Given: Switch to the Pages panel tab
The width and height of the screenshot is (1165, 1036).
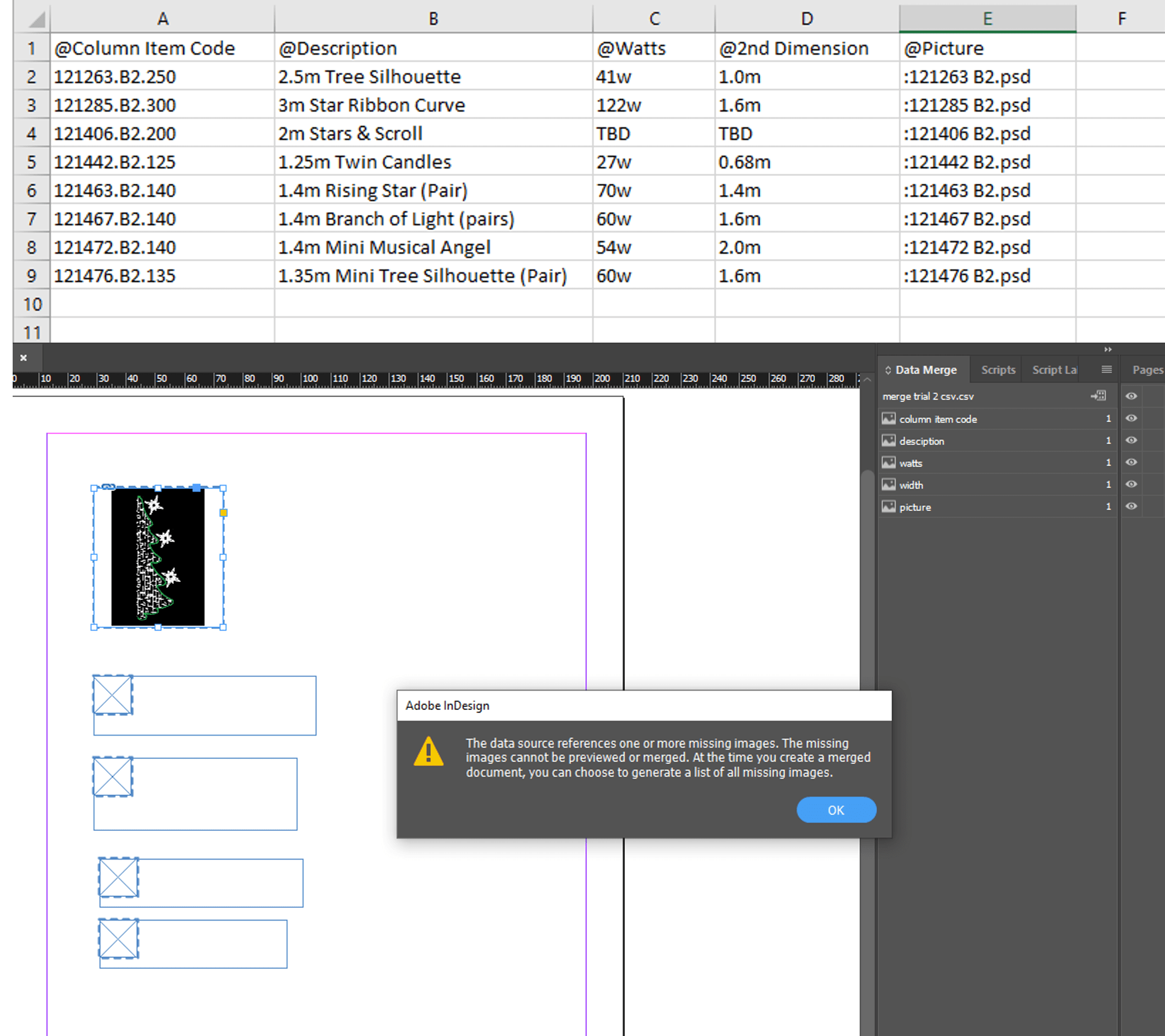Looking at the screenshot, I should pos(1147,370).
